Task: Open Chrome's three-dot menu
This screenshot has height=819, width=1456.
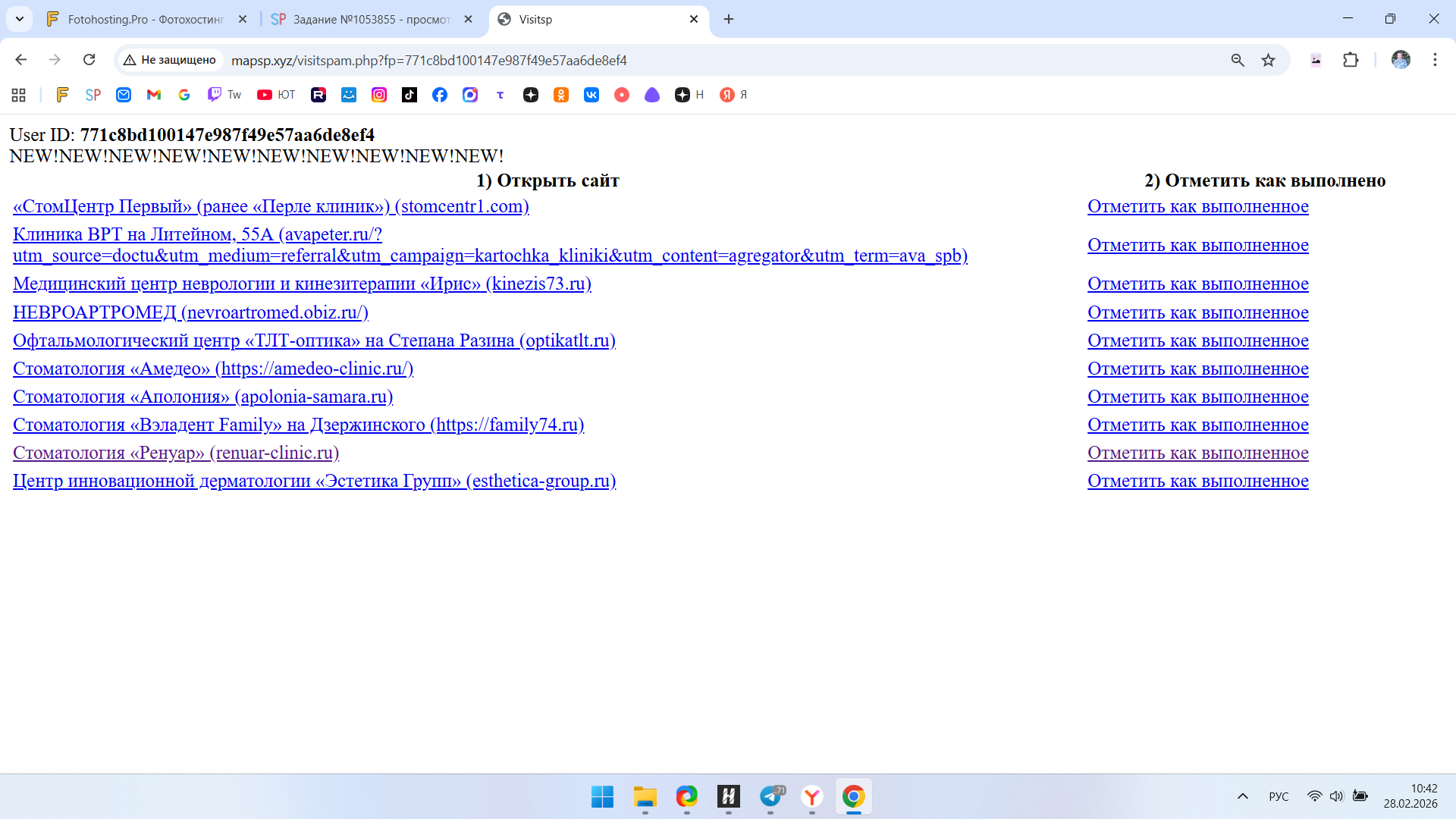Action: (1435, 60)
